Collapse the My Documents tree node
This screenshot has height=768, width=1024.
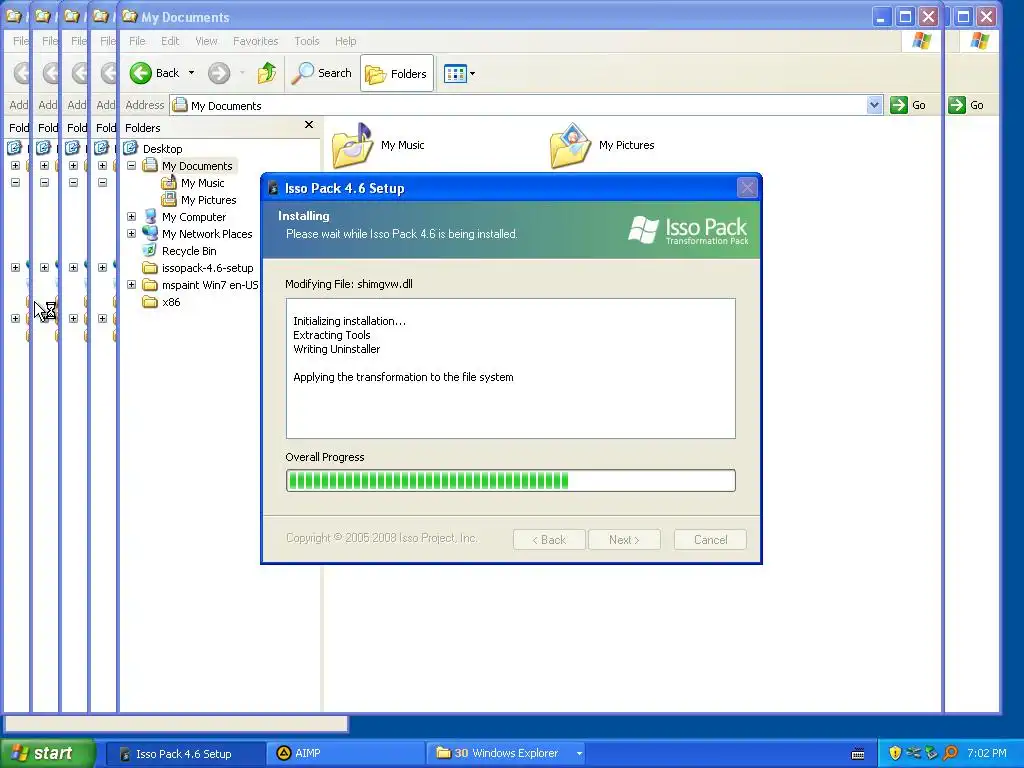click(131, 165)
